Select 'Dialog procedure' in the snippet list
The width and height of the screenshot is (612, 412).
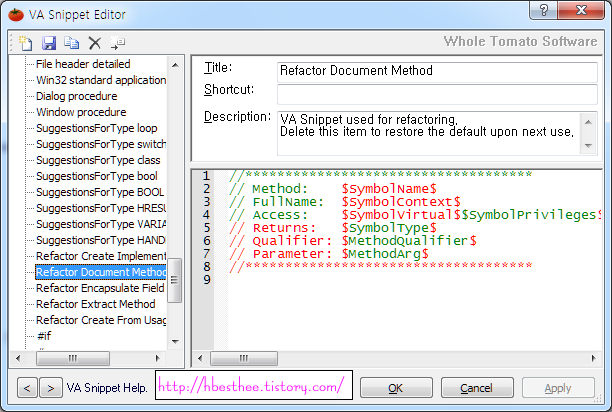coord(76,96)
